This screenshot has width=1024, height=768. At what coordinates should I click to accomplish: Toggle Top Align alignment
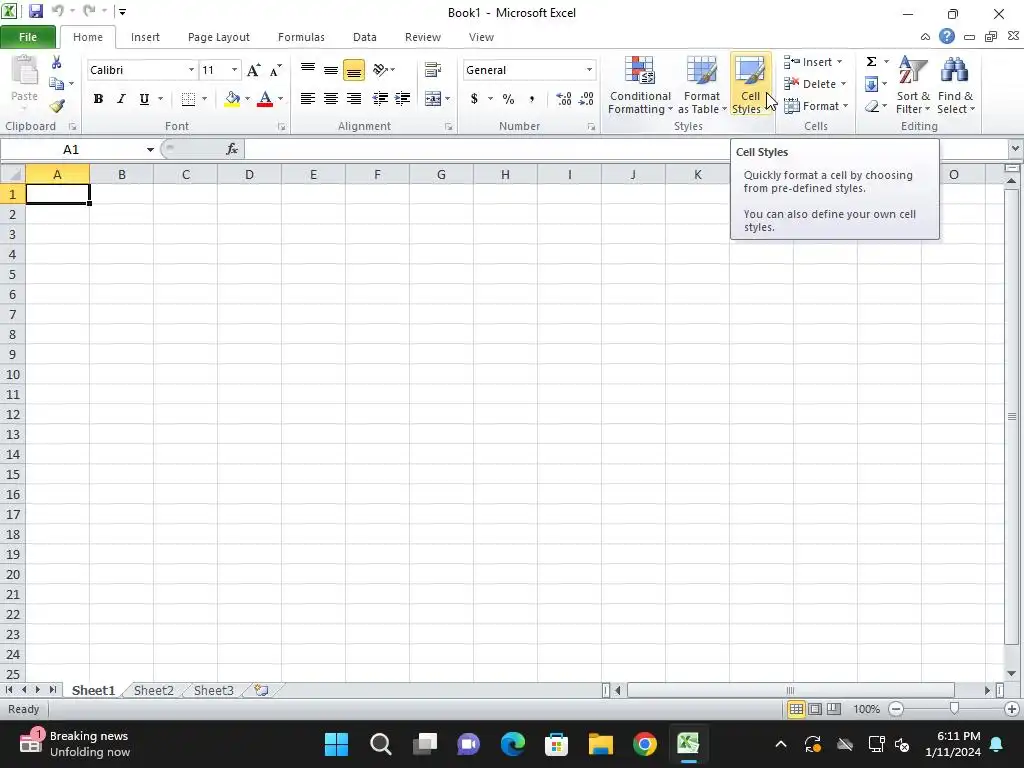coord(308,70)
